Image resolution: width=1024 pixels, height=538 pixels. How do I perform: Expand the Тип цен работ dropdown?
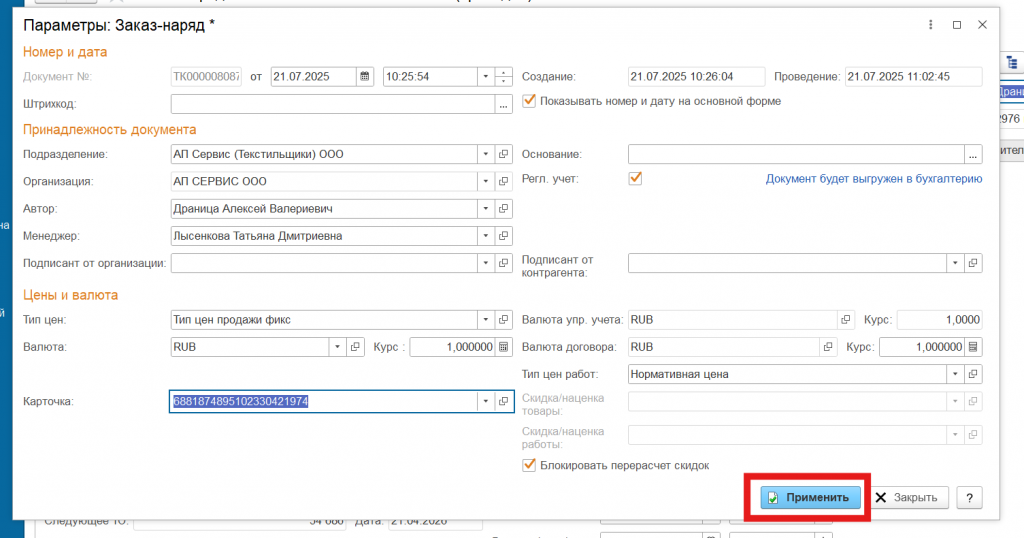coord(954,375)
